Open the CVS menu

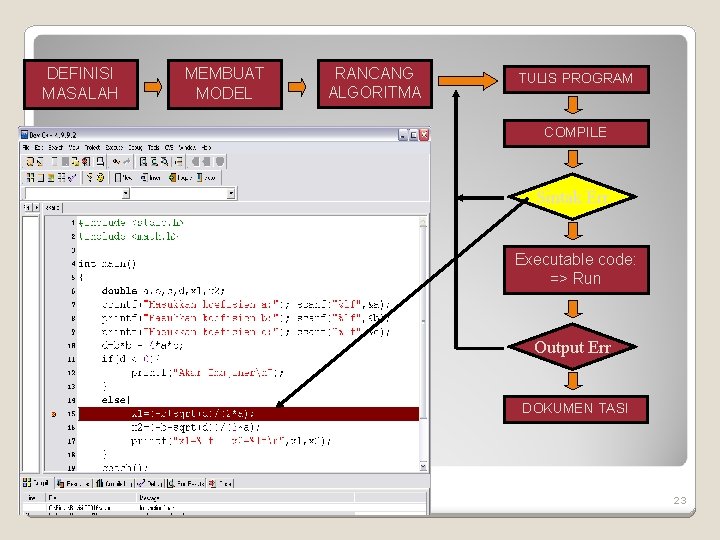click(x=169, y=147)
